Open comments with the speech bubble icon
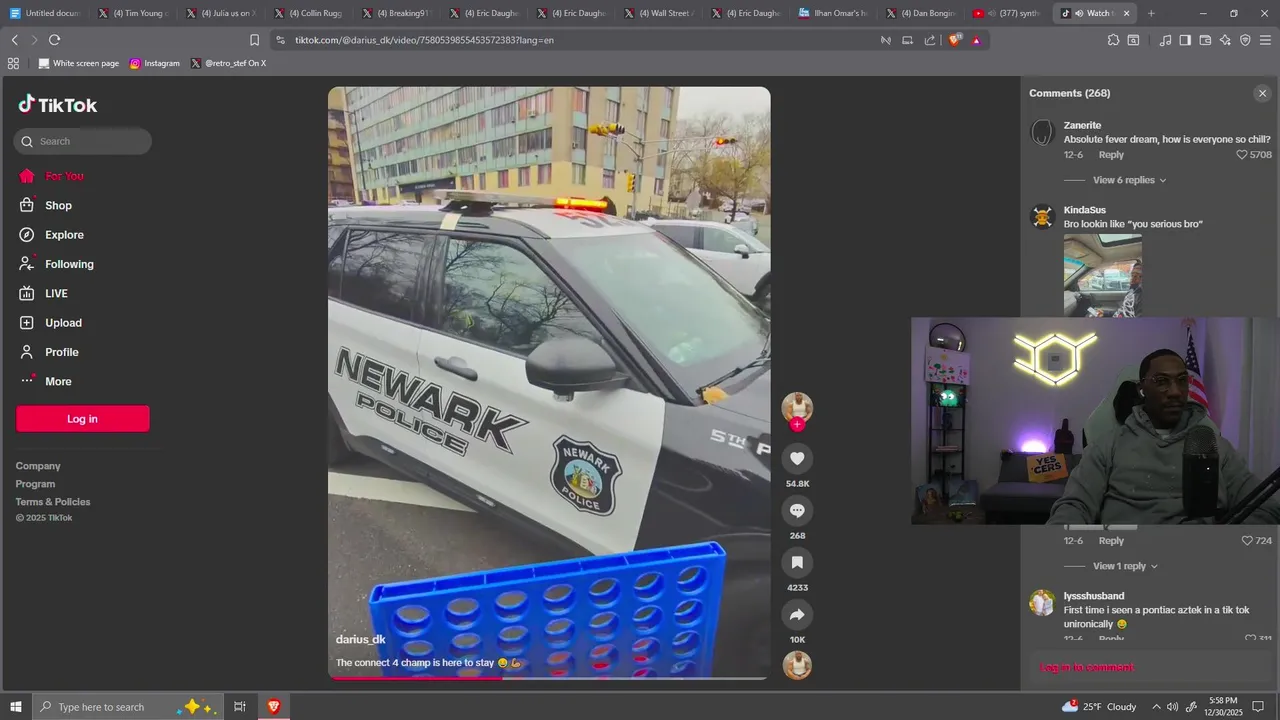Screen dimensions: 1280x720 coord(797,511)
